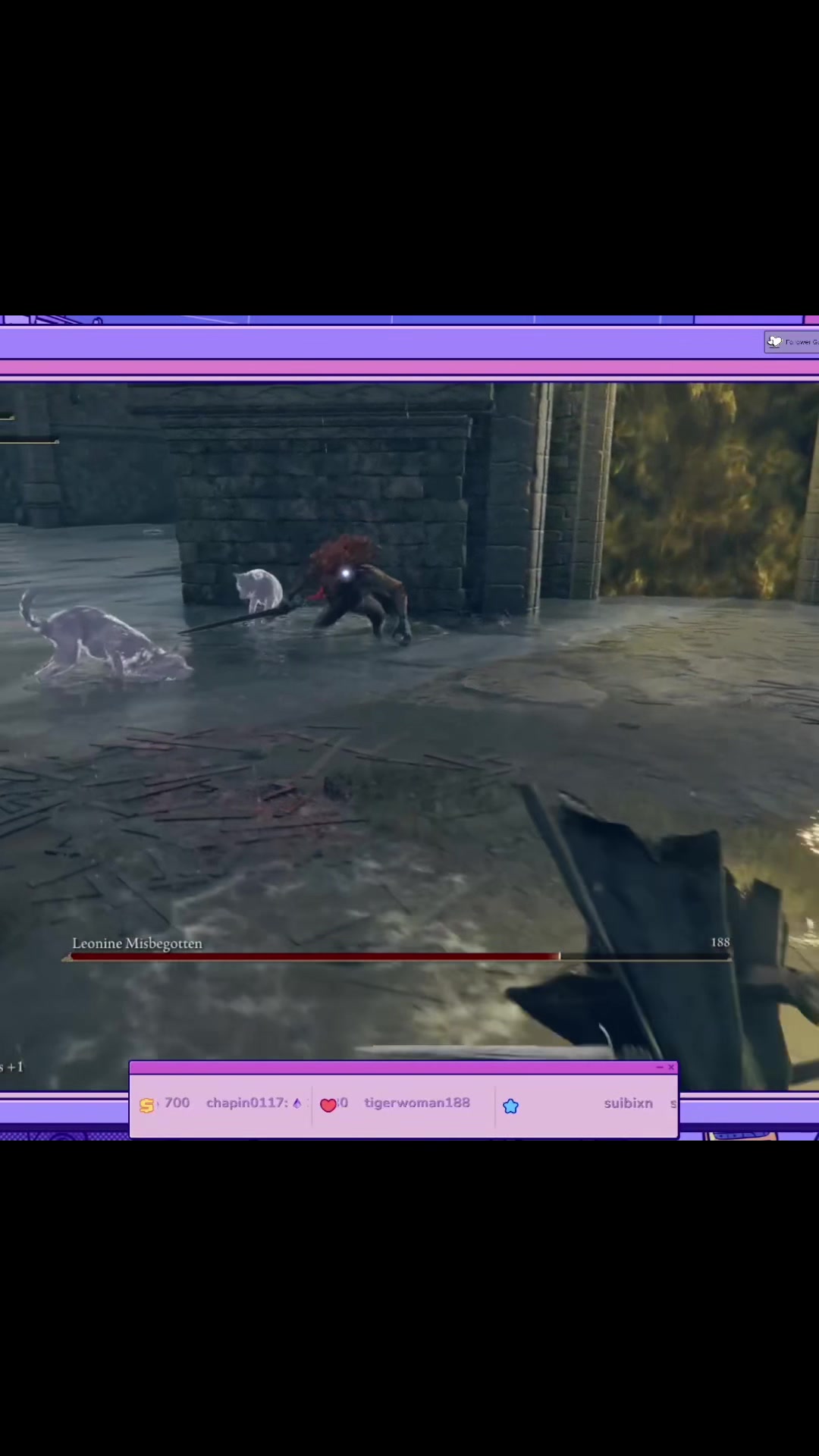Viewport: 819px width, 1456px height.
Task: Click the Leonine Misbegotten boss name
Action: [x=137, y=943]
